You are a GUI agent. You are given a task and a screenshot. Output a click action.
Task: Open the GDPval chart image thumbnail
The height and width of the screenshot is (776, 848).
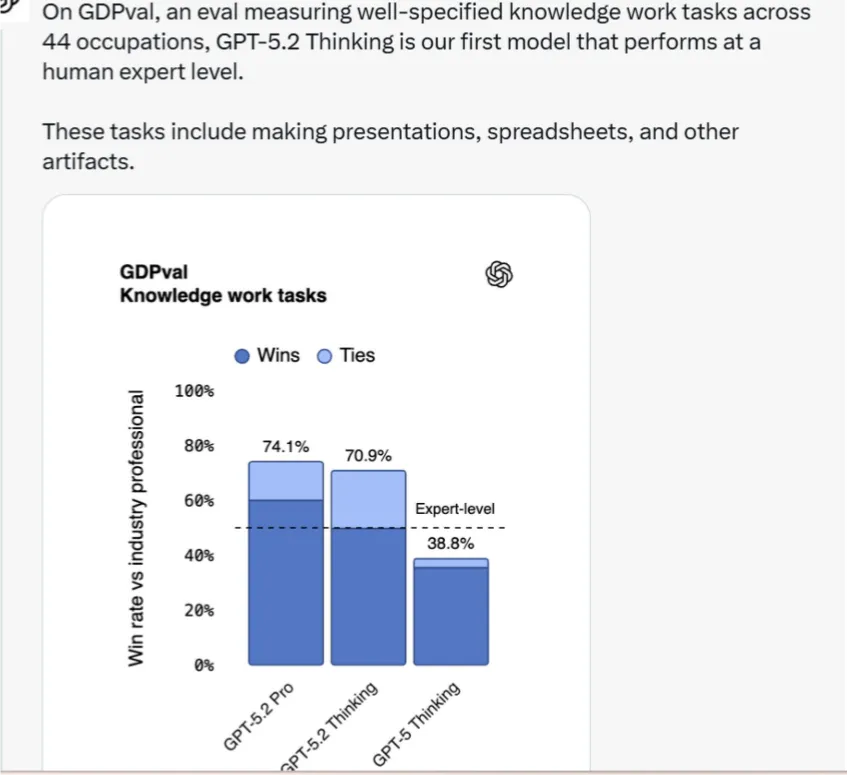(x=316, y=483)
